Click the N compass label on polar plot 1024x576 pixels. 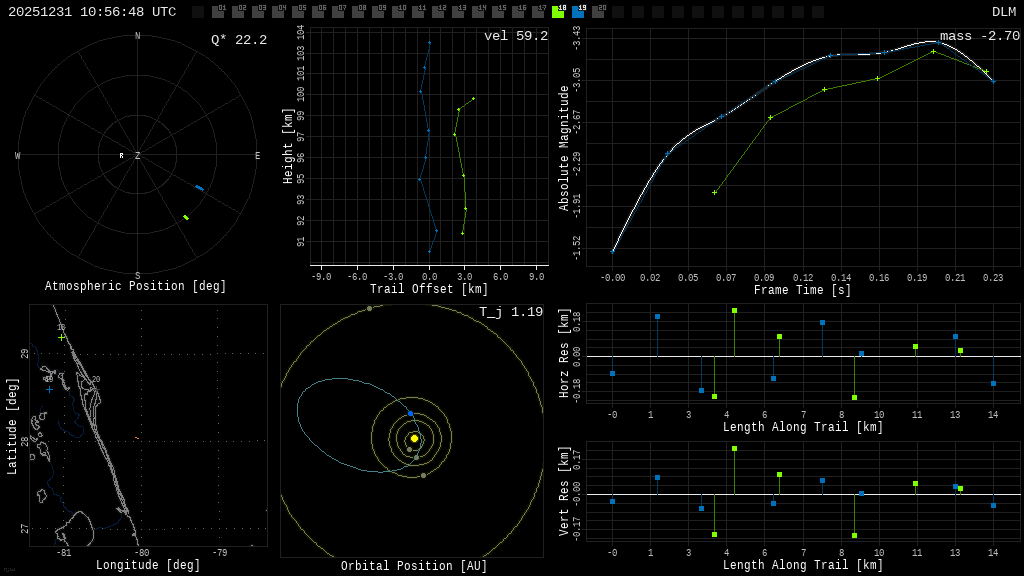click(137, 36)
